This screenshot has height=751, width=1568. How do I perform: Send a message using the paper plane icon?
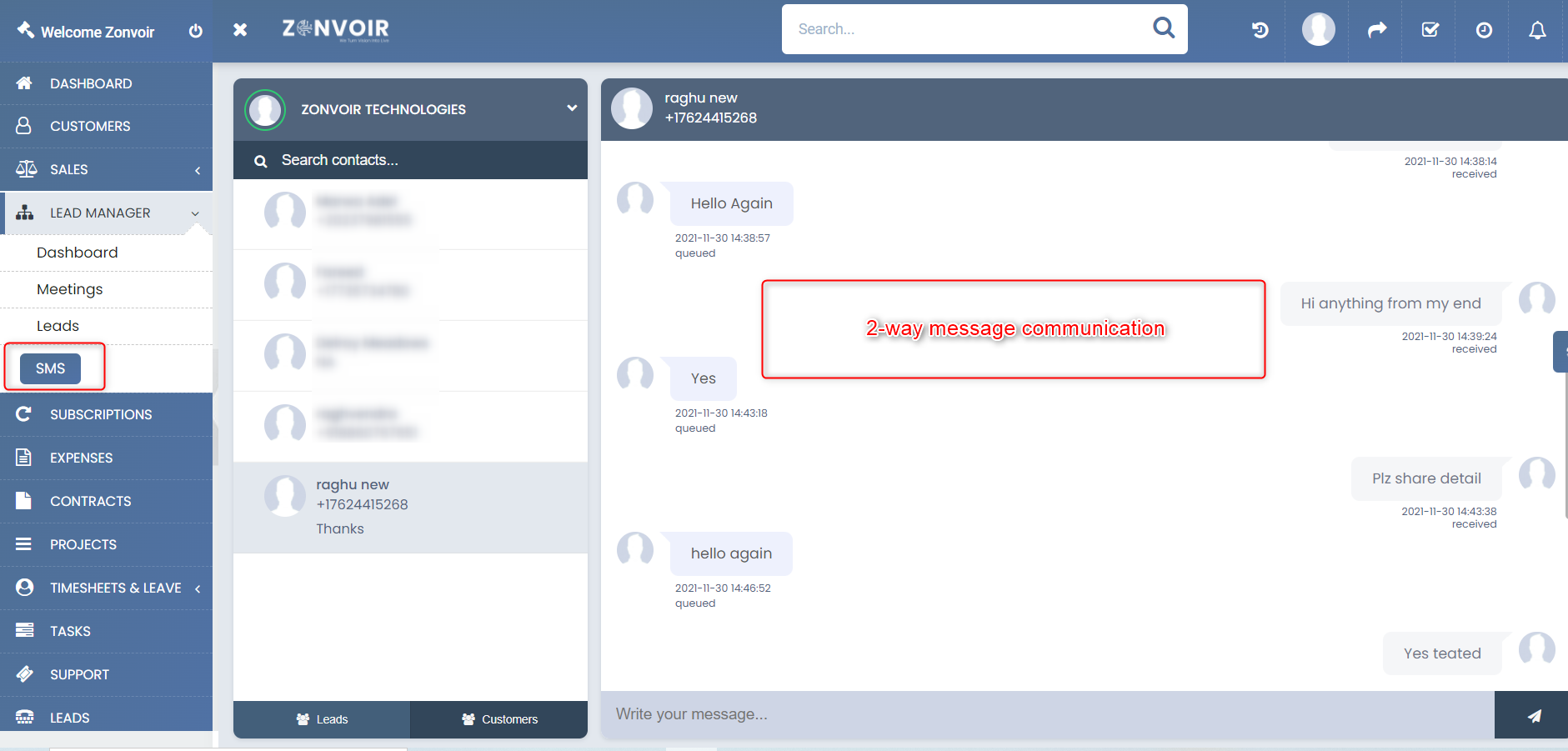1534,714
